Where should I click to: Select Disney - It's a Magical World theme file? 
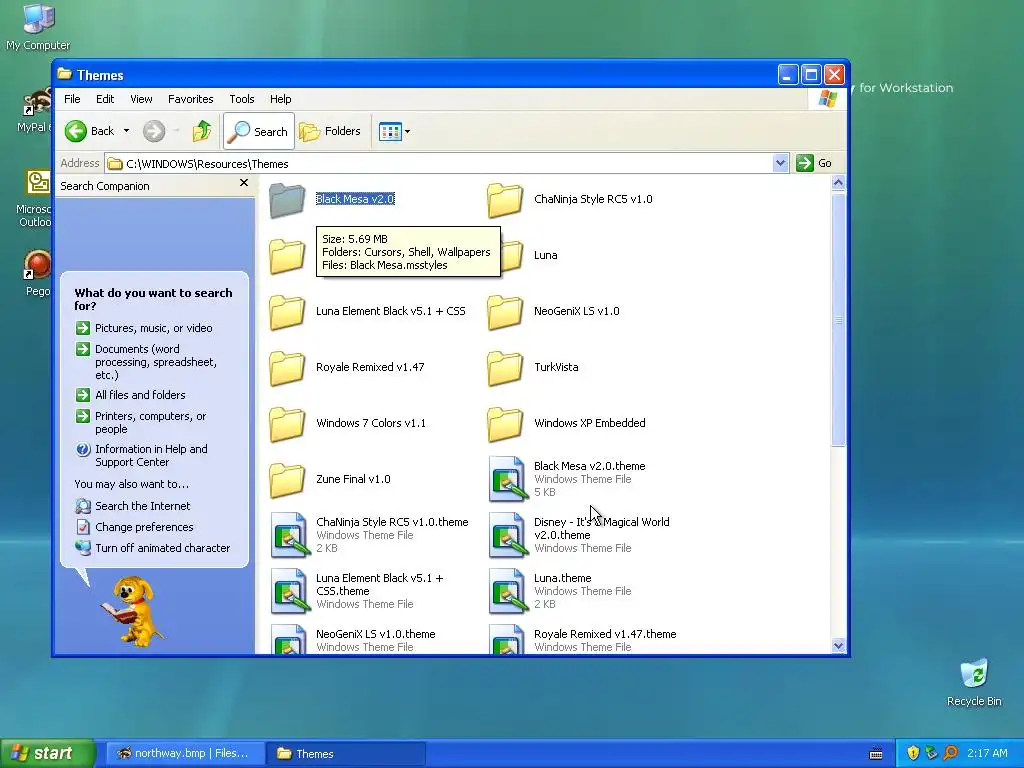579,535
